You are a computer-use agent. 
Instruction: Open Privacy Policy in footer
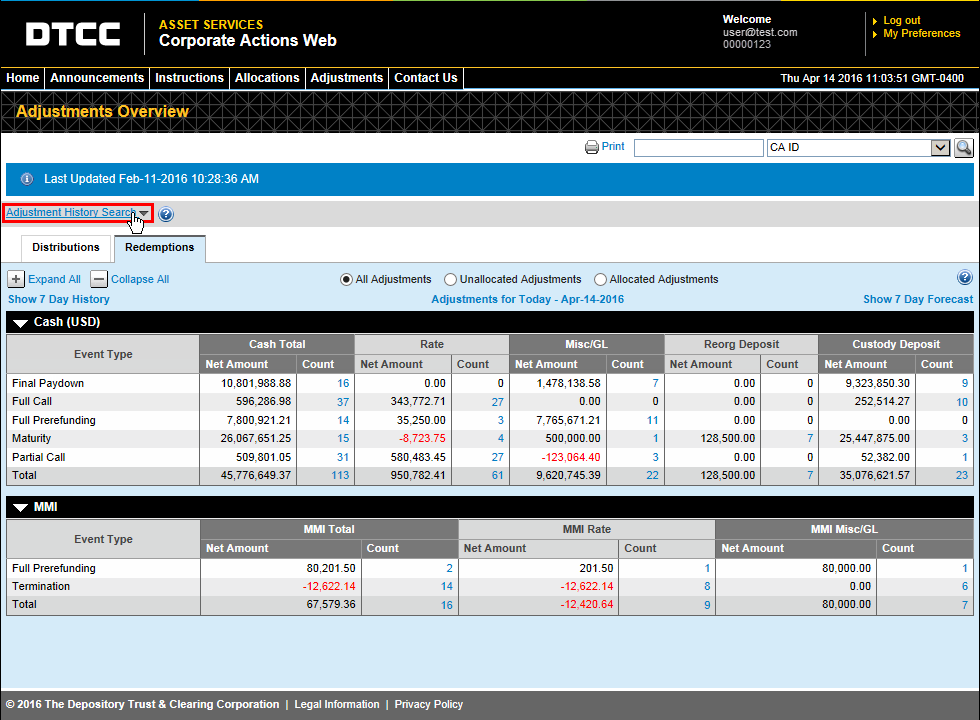pyautogui.click(x=429, y=704)
